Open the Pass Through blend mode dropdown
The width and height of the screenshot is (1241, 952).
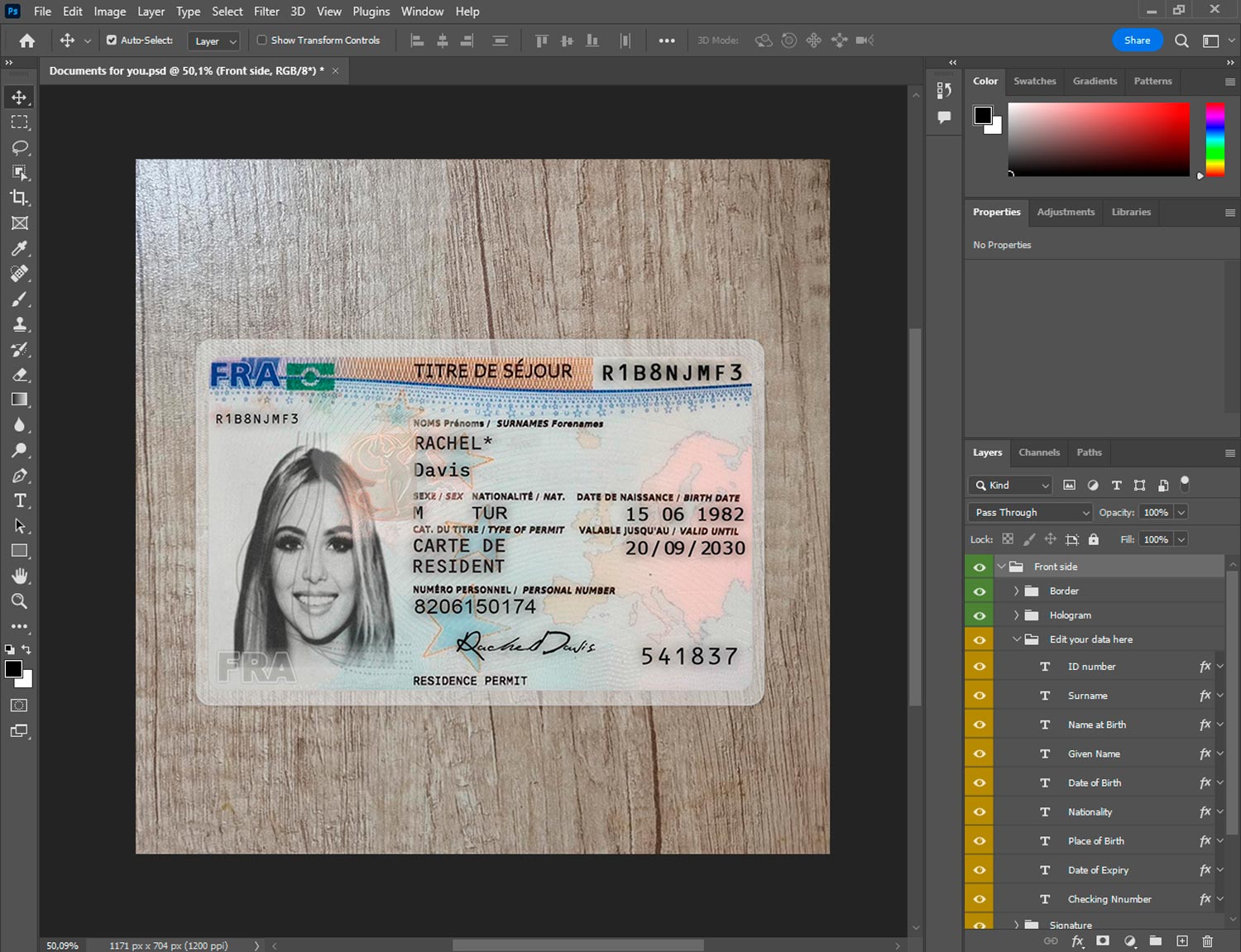[1030, 513]
